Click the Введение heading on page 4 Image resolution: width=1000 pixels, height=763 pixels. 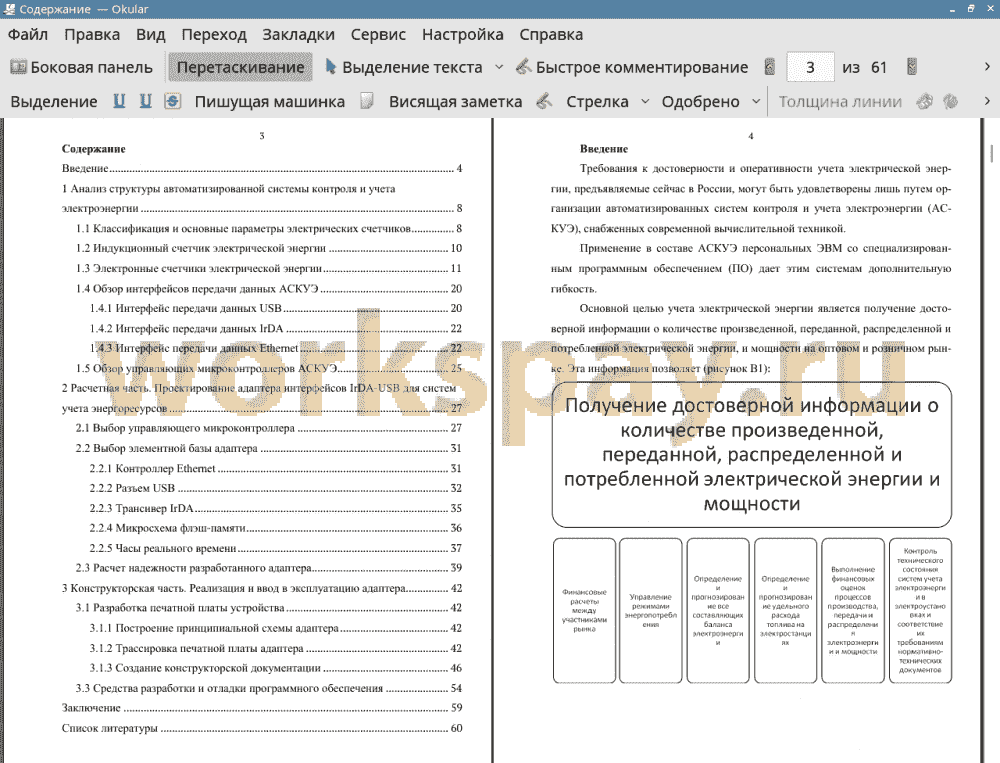coord(604,149)
